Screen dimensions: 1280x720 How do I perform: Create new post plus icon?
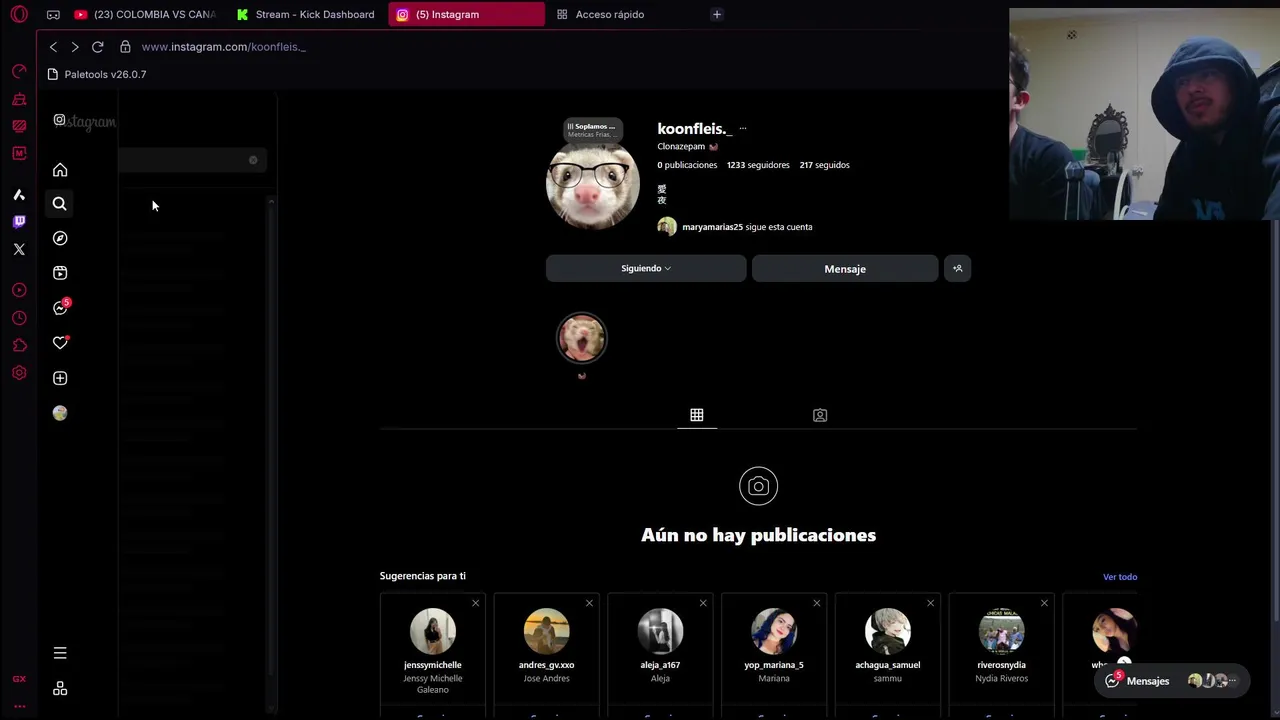(60, 378)
